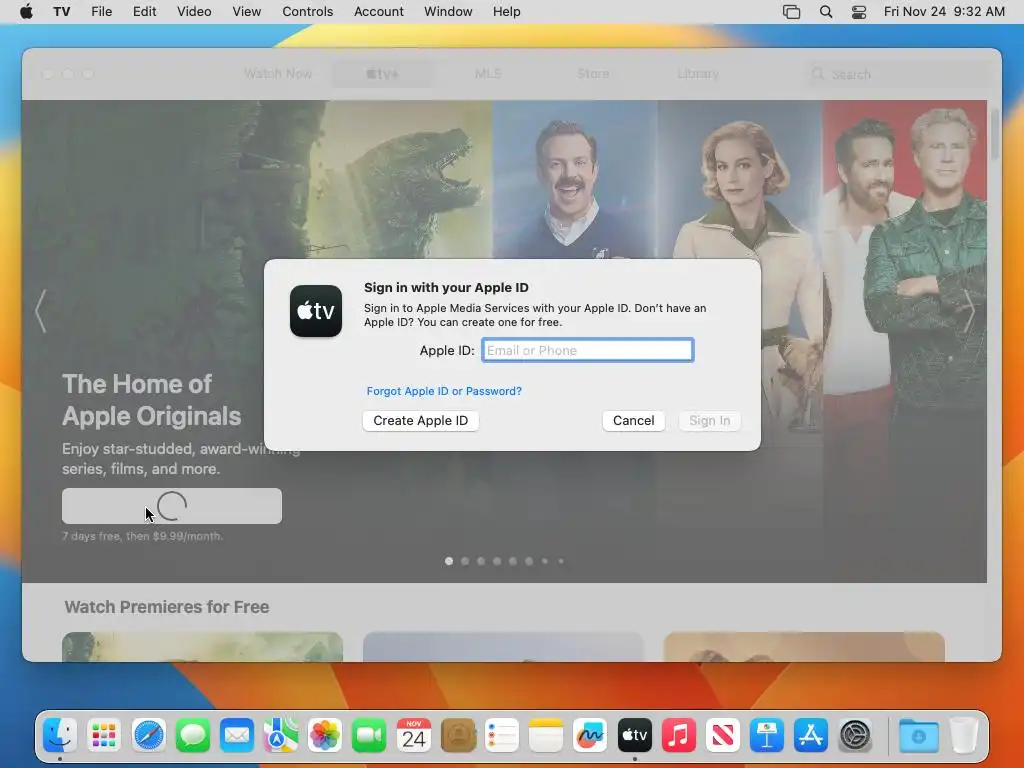This screenshot has width=1024, height=768.
Task: Open Messages app in dock
Action: click(x=193, y=735)
